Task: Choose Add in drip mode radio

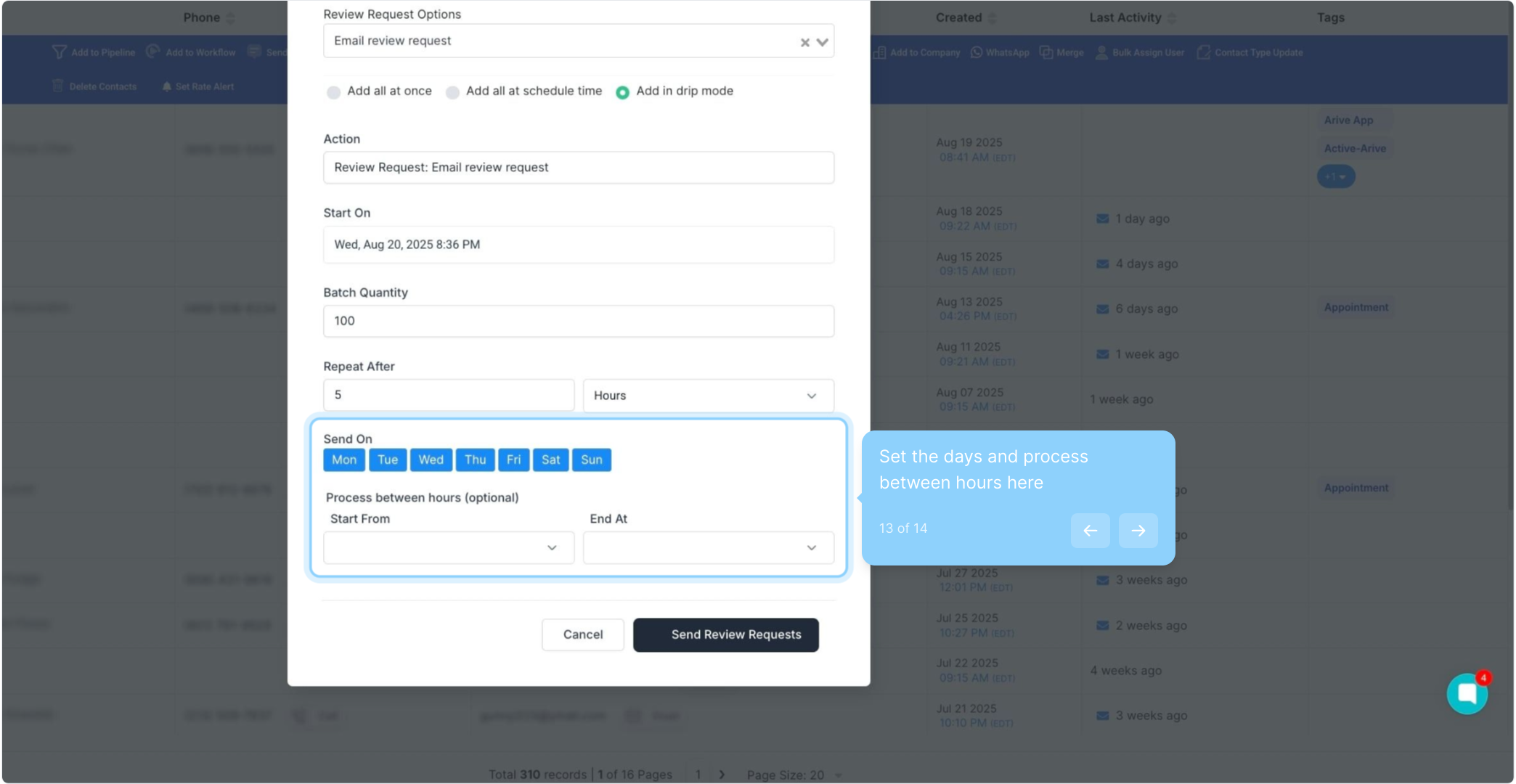Action: [x=622, y=92]
